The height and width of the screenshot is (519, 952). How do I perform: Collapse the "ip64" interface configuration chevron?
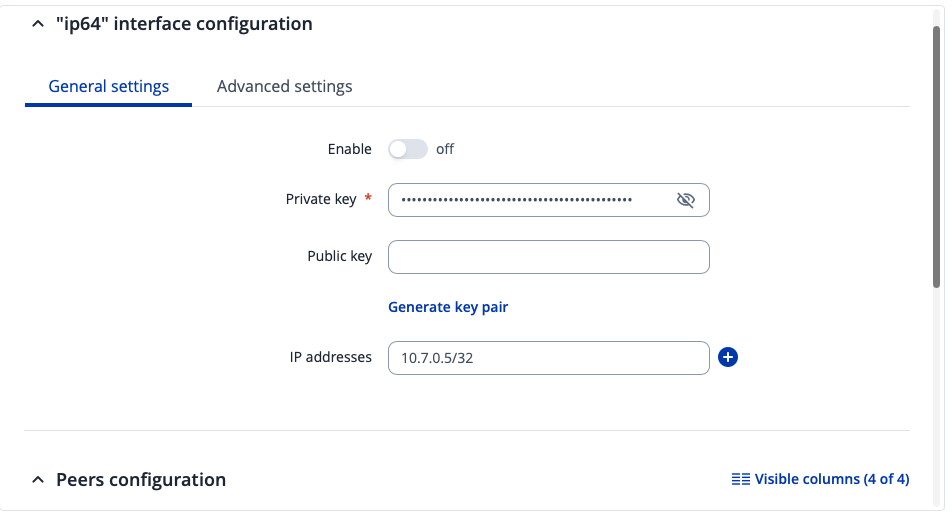pos(38,24)
